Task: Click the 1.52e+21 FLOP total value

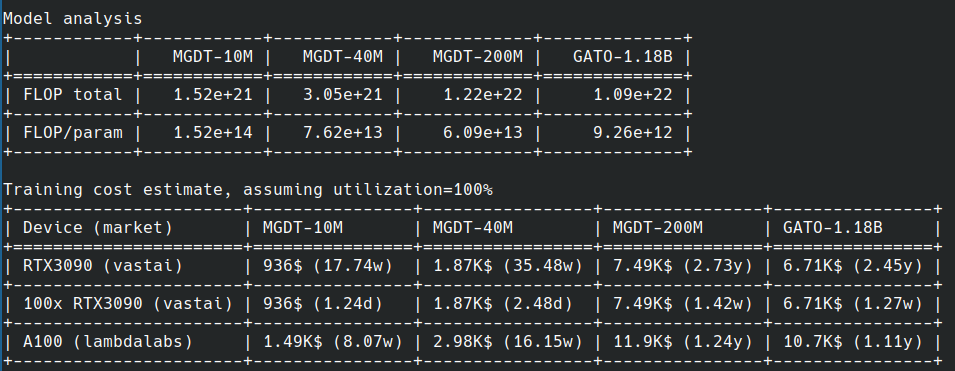Action: 212,95
